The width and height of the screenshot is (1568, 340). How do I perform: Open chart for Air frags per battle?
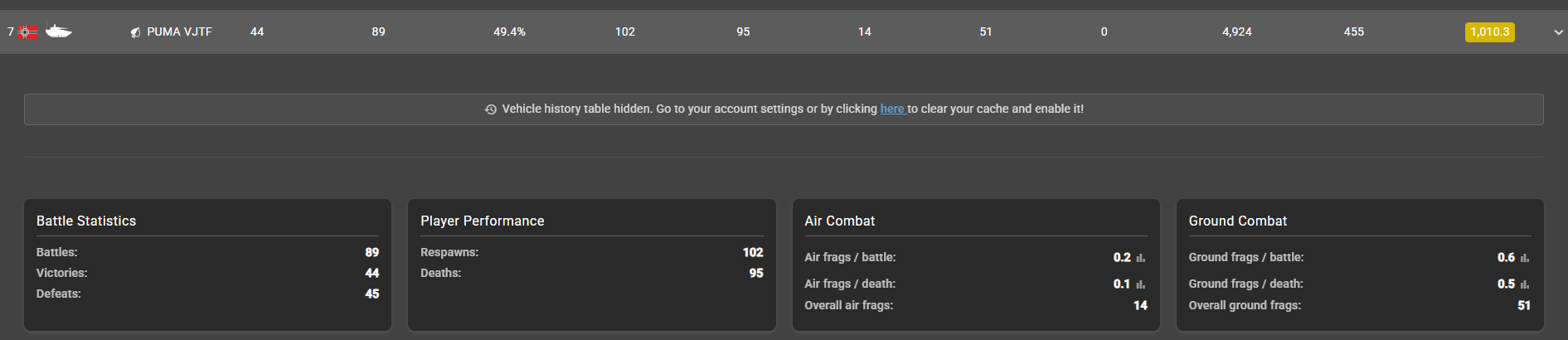point(1140,258)
